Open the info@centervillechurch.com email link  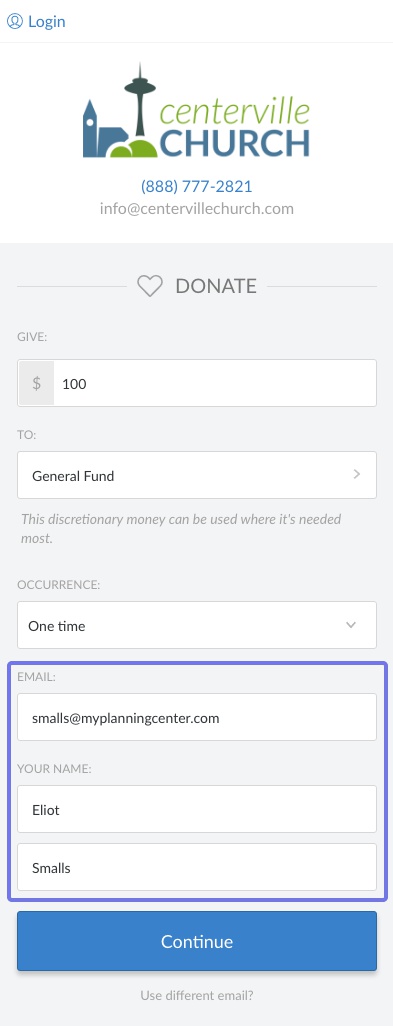tap(196, 209)
